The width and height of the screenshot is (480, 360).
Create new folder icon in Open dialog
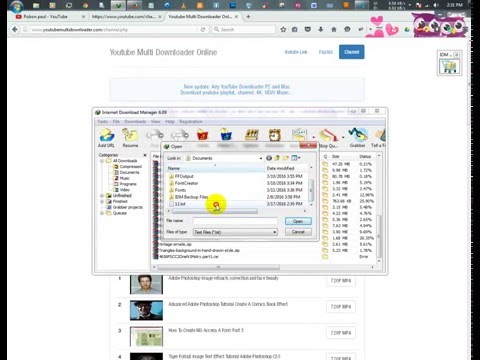(x=286, y=158)
